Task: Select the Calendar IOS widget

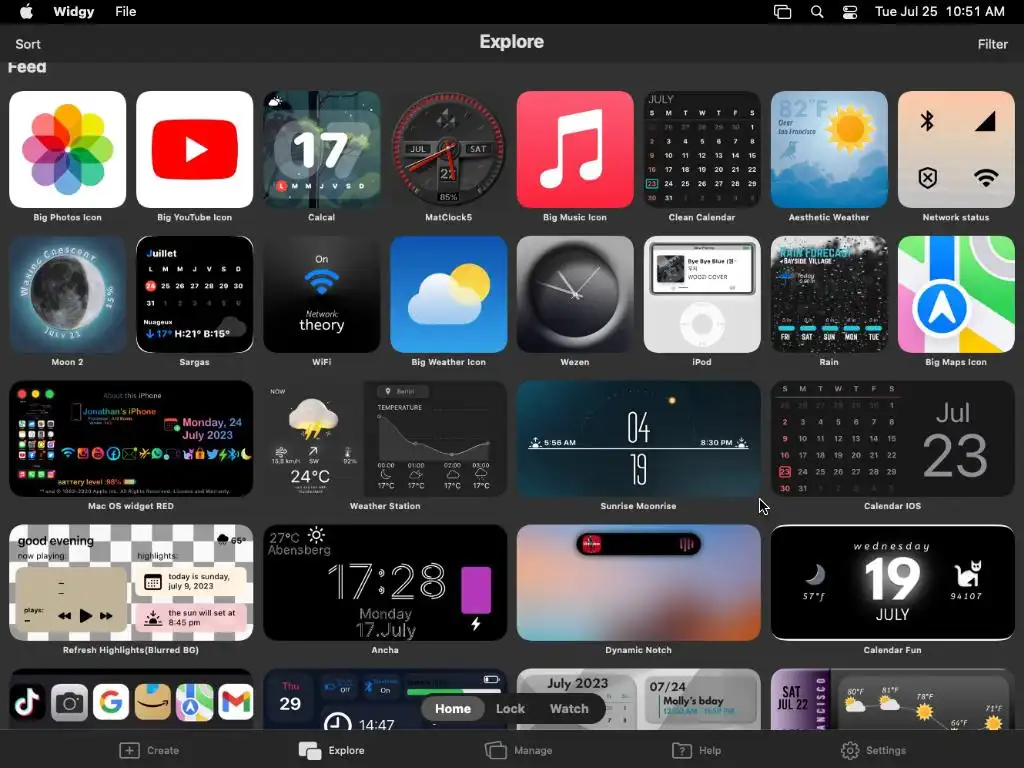Action: click(x=893, y=439)
